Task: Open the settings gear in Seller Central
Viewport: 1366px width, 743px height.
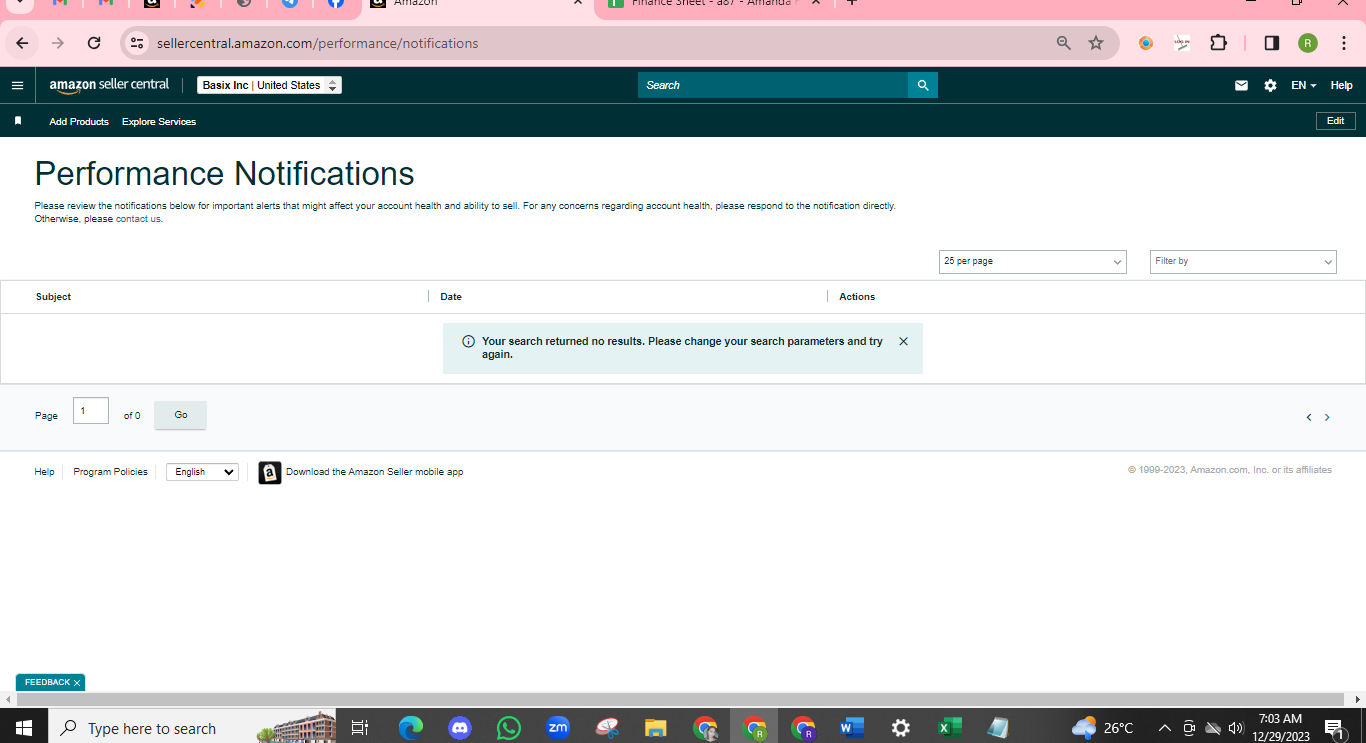Action: pos(1270,86)
